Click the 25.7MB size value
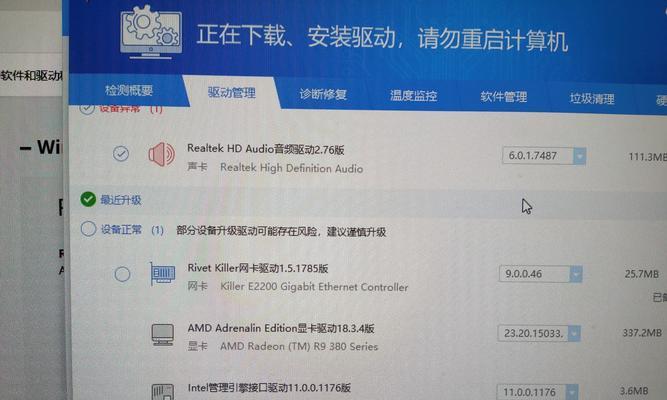 [642, 274]
